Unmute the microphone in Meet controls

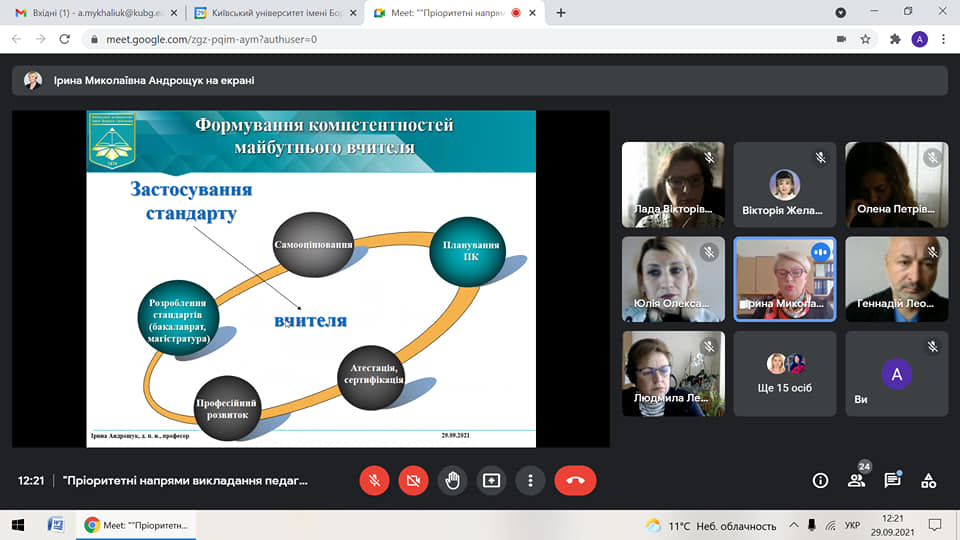point(374,480)
